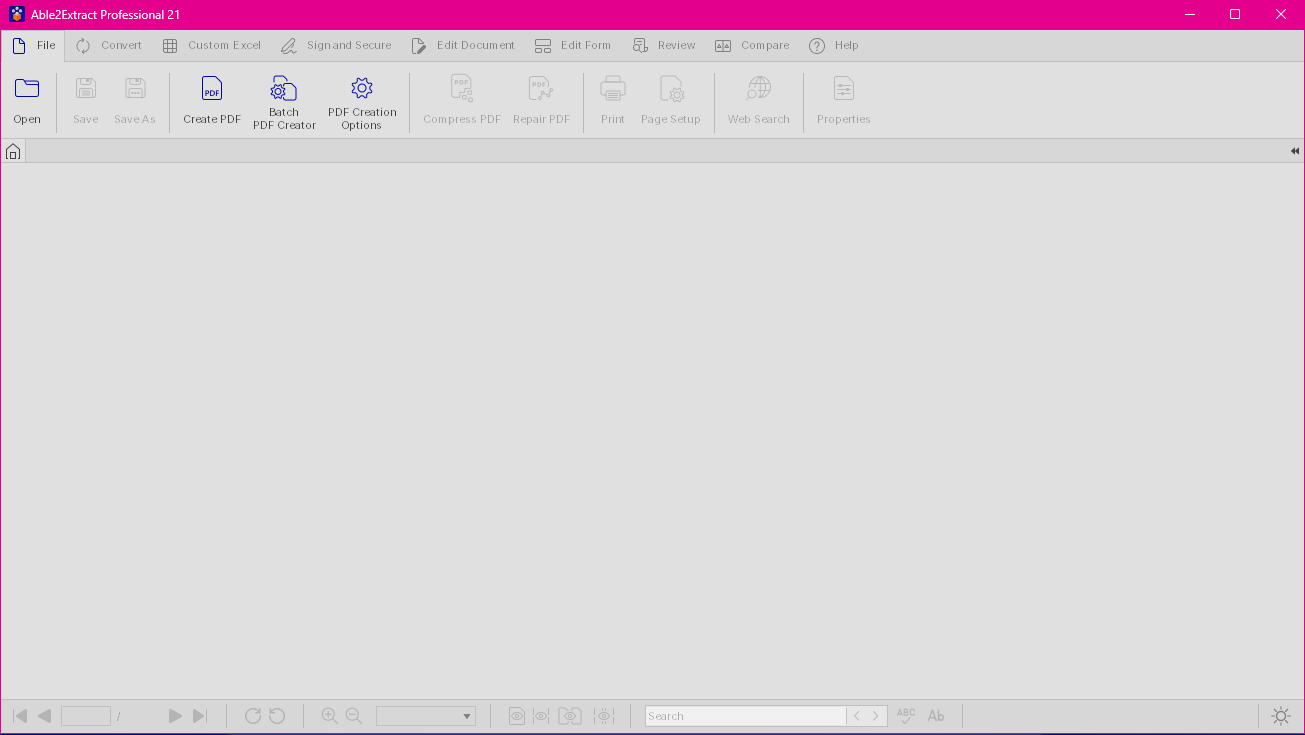Click the Compress PDF icon
The width and height of the screenshot is (1305, 735).
[x=461, y=89]
